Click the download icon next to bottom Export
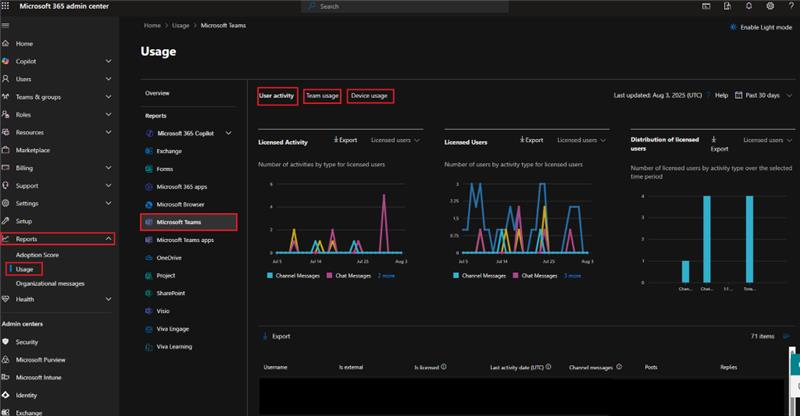 [x=265, y=336]
